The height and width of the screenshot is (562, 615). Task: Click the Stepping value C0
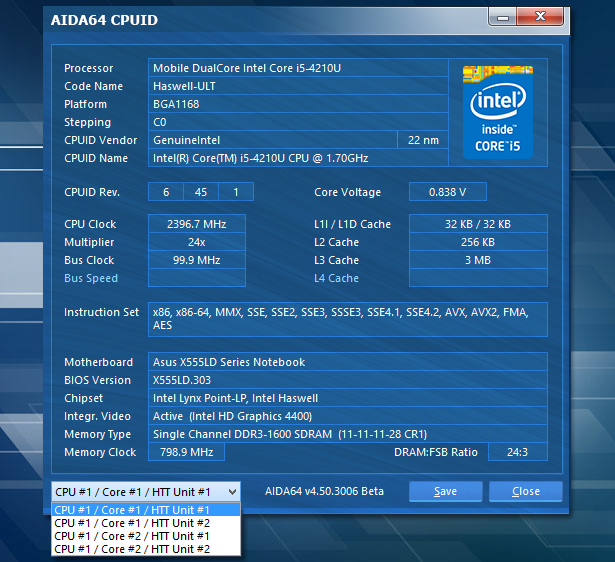click(298, 122)
